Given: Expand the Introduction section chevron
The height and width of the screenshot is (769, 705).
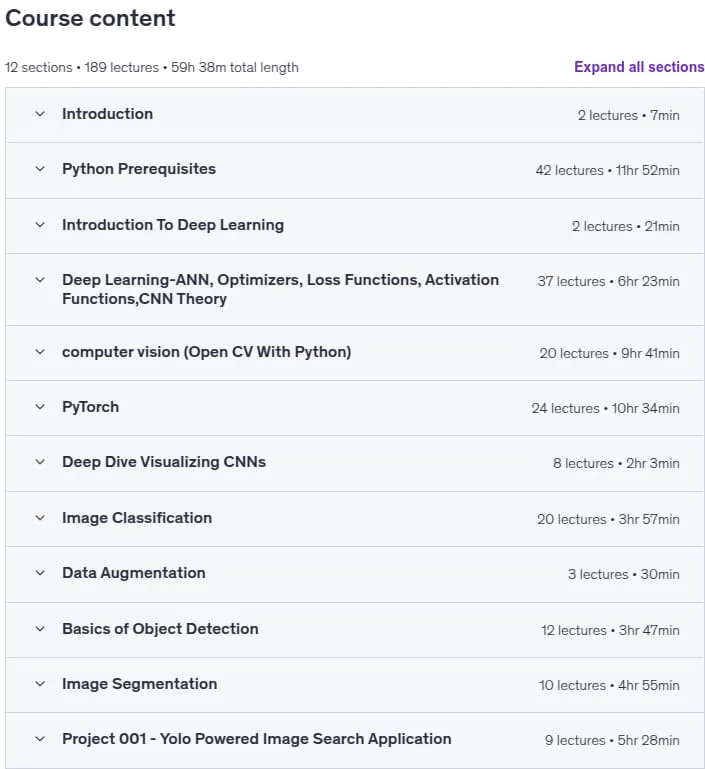Looking at the screenshot, I should [40, 114].
